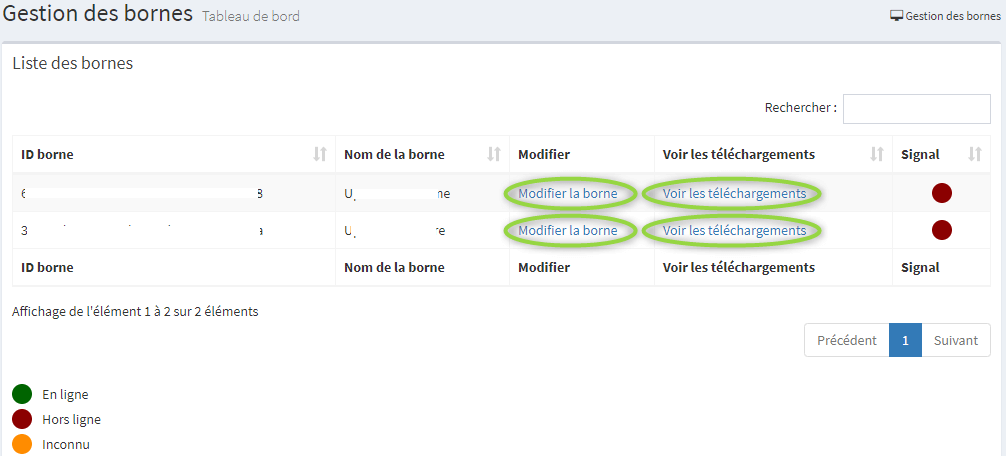Click first row's red signal indicator
This screenshot has height=456, width=1006.
point(941,193)
